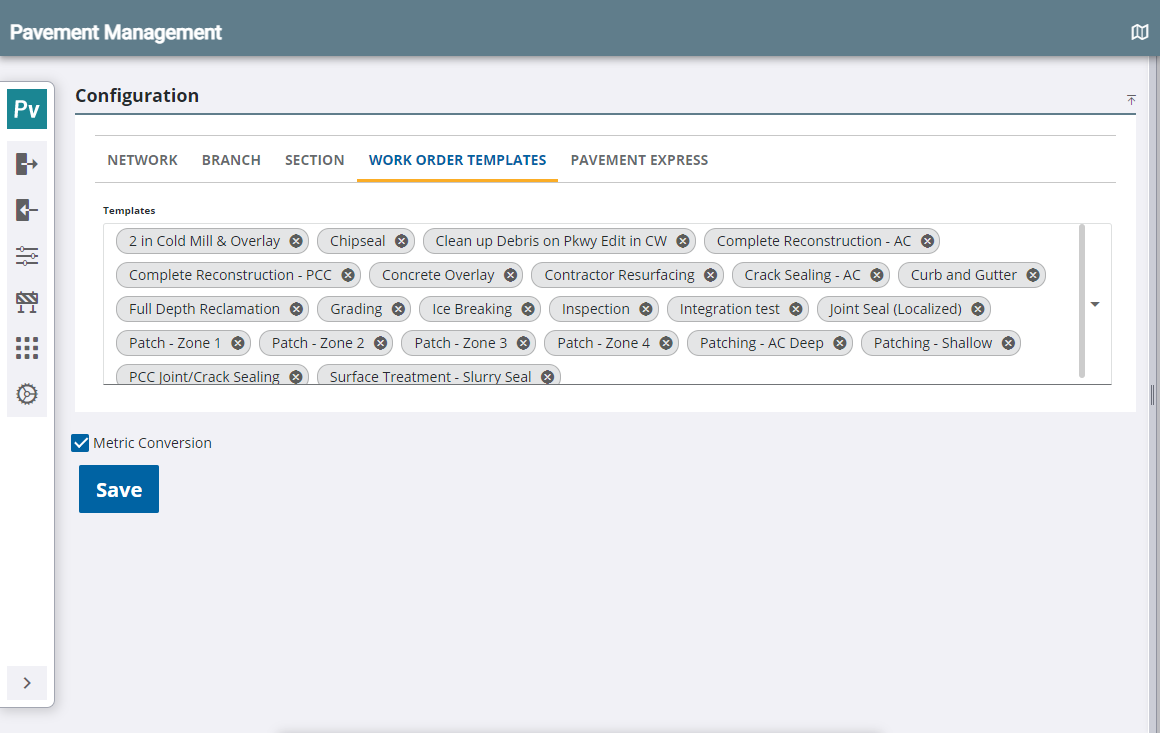Viewport: 1160px width, 733px height.
Task: Collapse the Configuration panel with the arrow
Action: click(x=1131, y=100)
